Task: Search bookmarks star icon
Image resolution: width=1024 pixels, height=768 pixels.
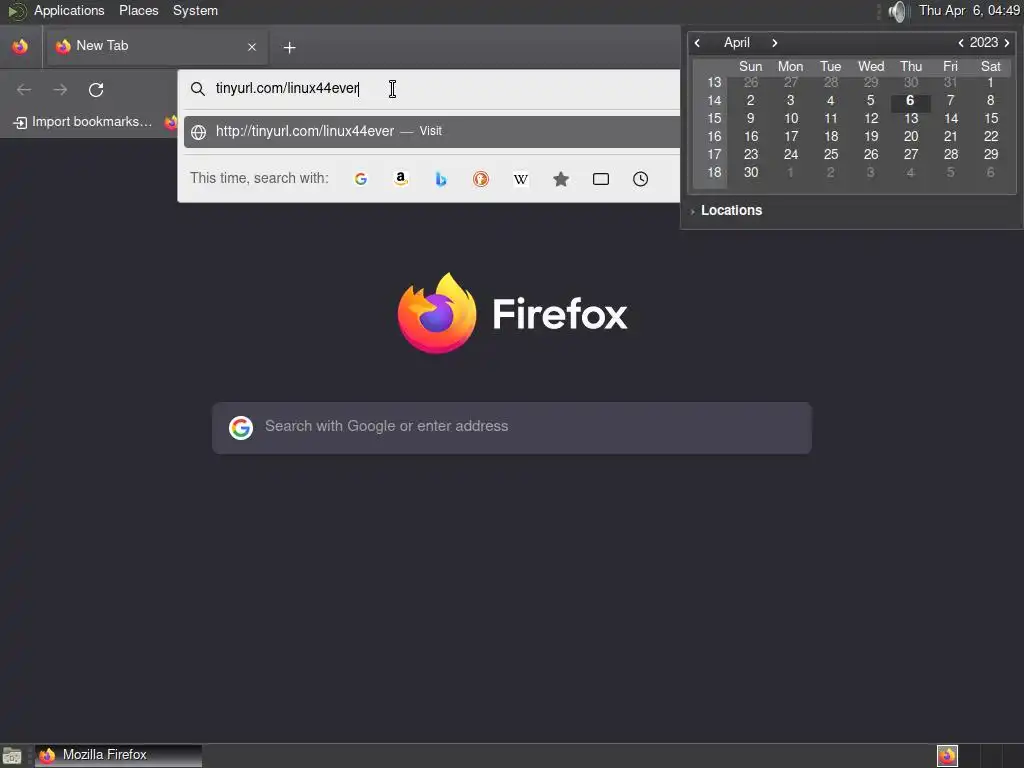Action: click(561, 179)
